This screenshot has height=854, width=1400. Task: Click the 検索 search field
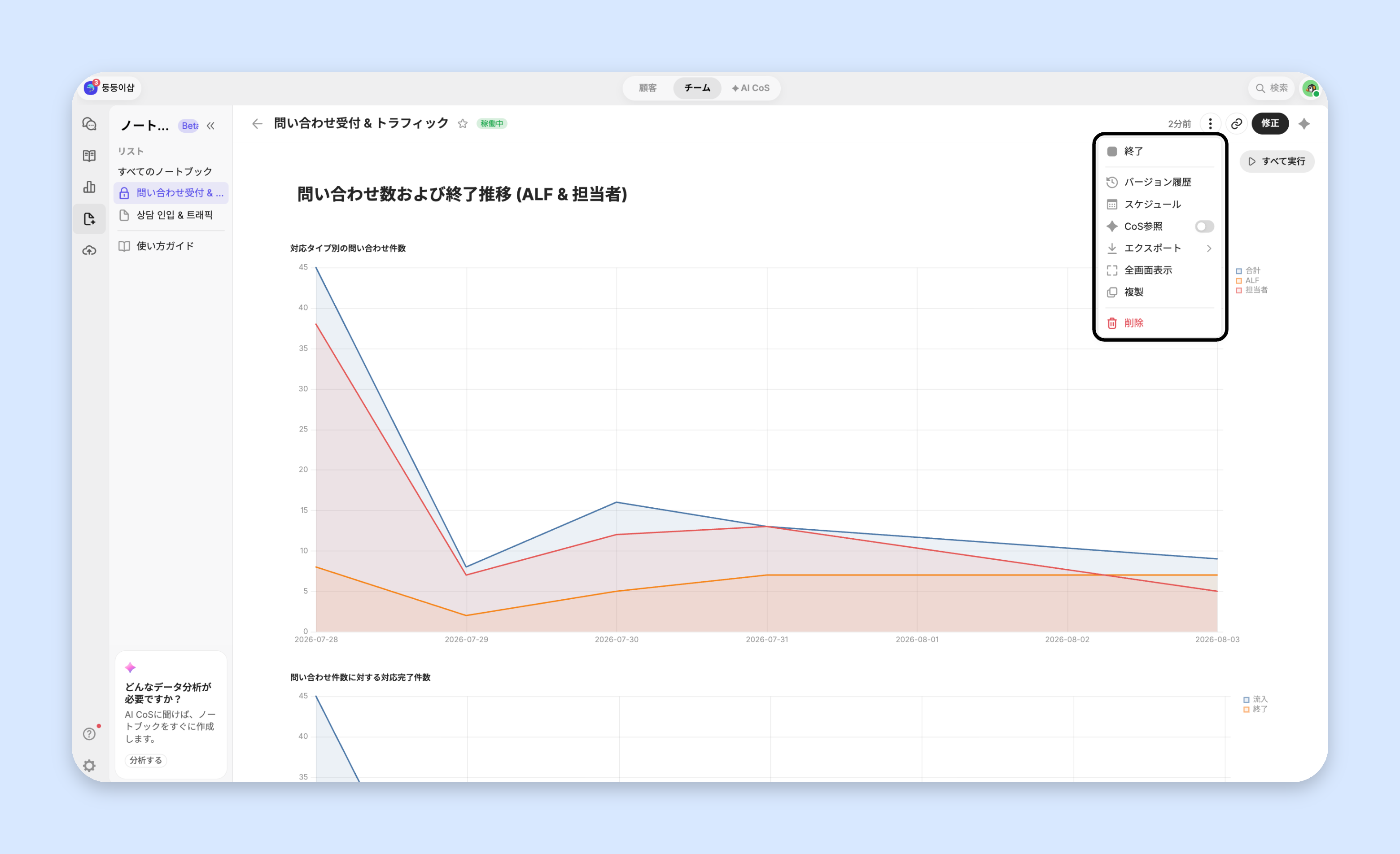(x=1272, y=88)
